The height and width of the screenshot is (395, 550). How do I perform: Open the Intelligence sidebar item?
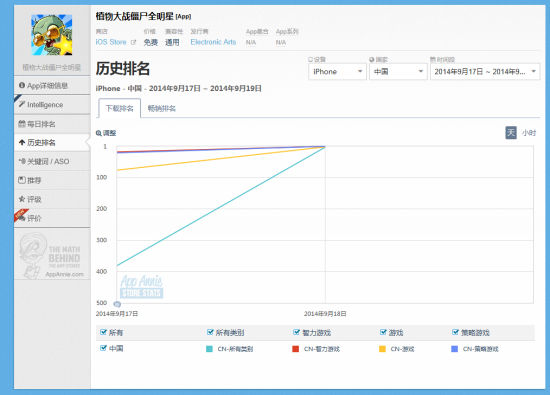pos(52,105)
